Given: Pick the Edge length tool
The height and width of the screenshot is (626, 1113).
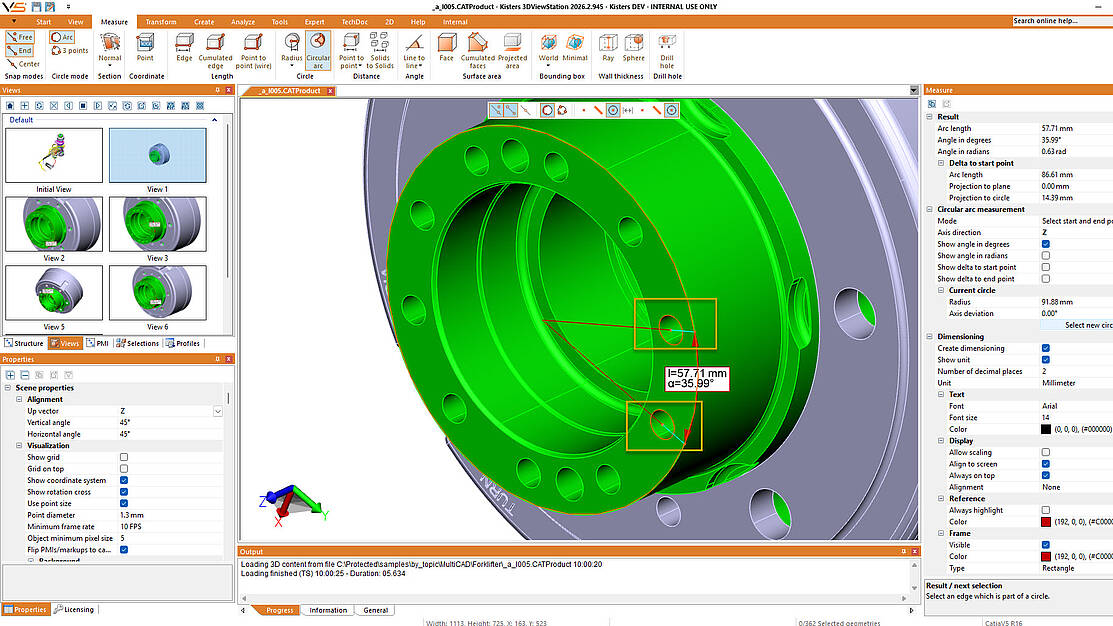Looking at the screenshot, I should pyautogui.click(x=185, y=48).
